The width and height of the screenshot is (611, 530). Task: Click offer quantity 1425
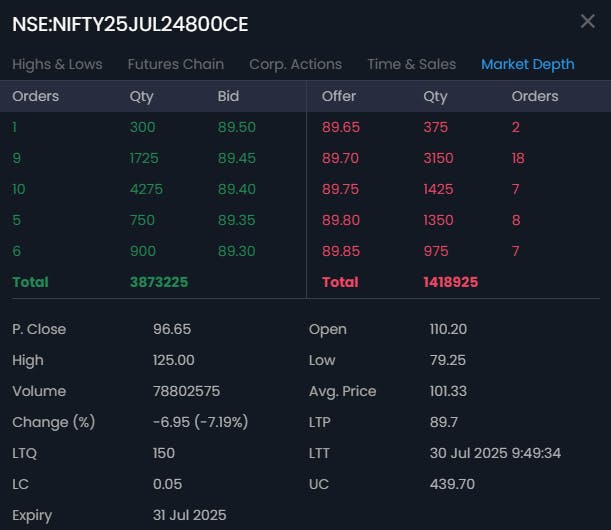tap(438, 189)
